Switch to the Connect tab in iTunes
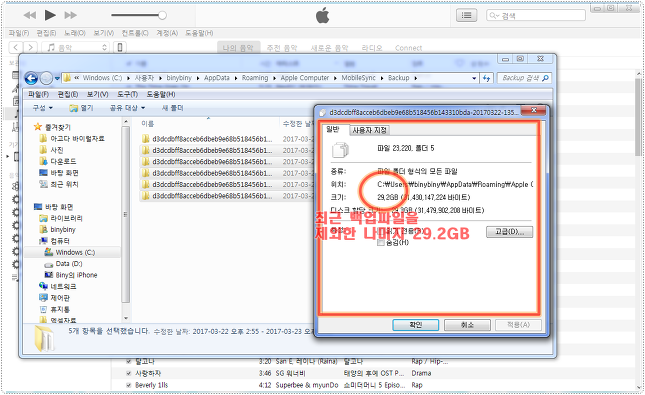 click(408, 48)
